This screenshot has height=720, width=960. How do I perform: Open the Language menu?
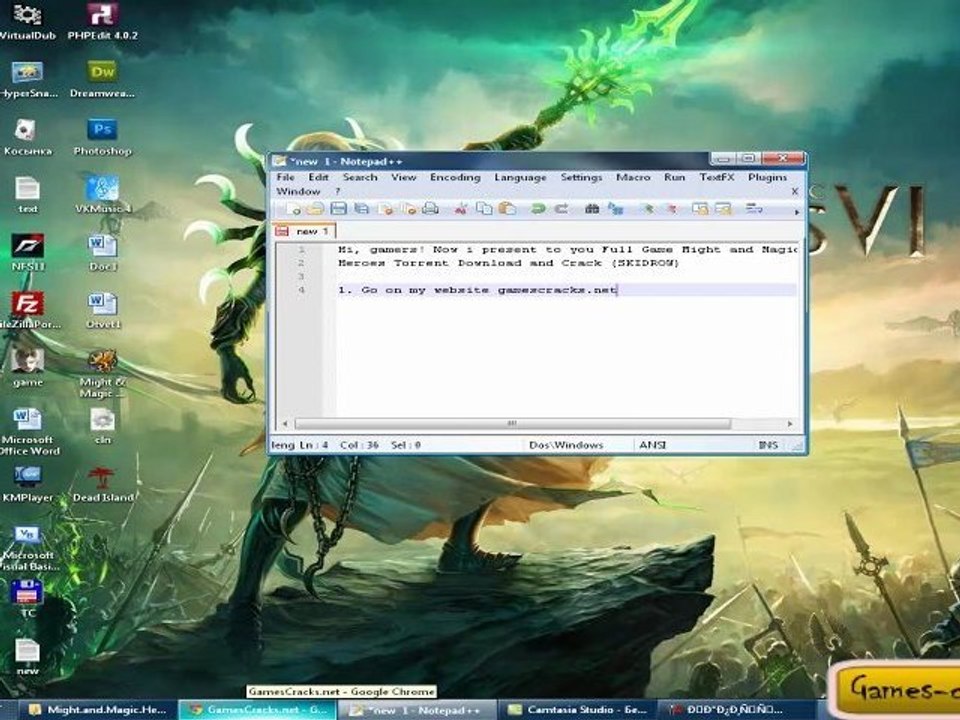[x=520, y=177]
